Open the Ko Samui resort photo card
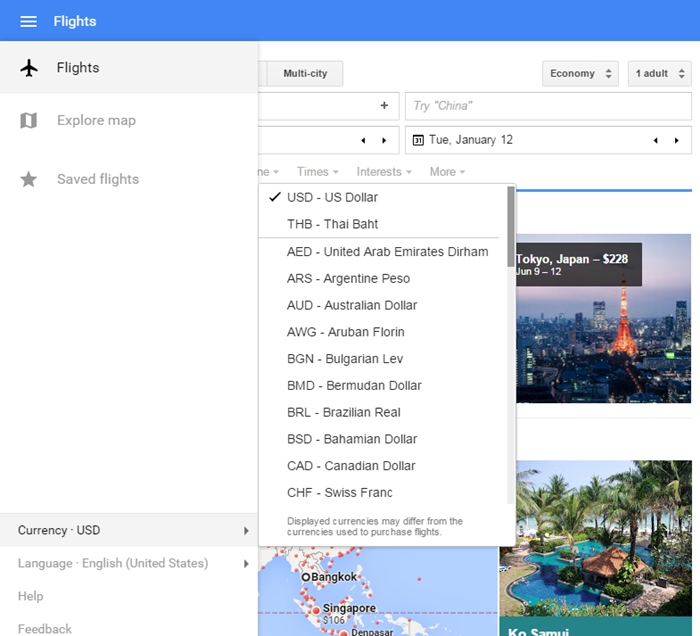The image size is (700, 636). [x=596, y=548]
